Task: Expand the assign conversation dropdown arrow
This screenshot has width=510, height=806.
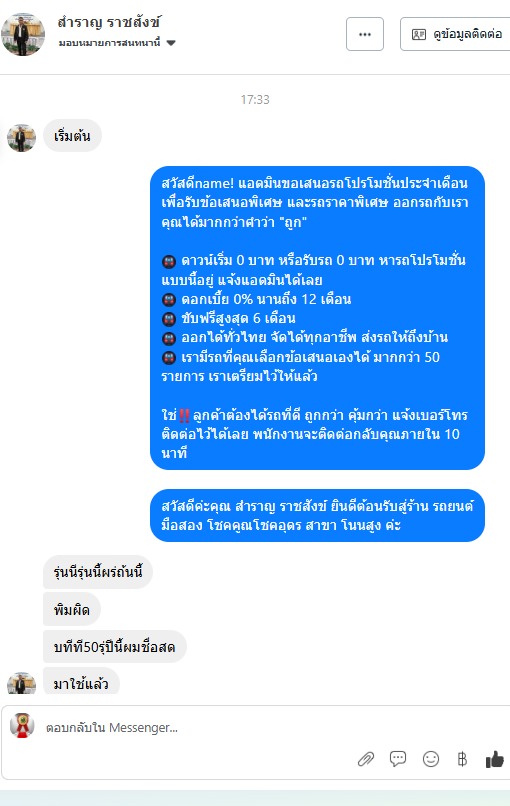Action: (171, 43)
